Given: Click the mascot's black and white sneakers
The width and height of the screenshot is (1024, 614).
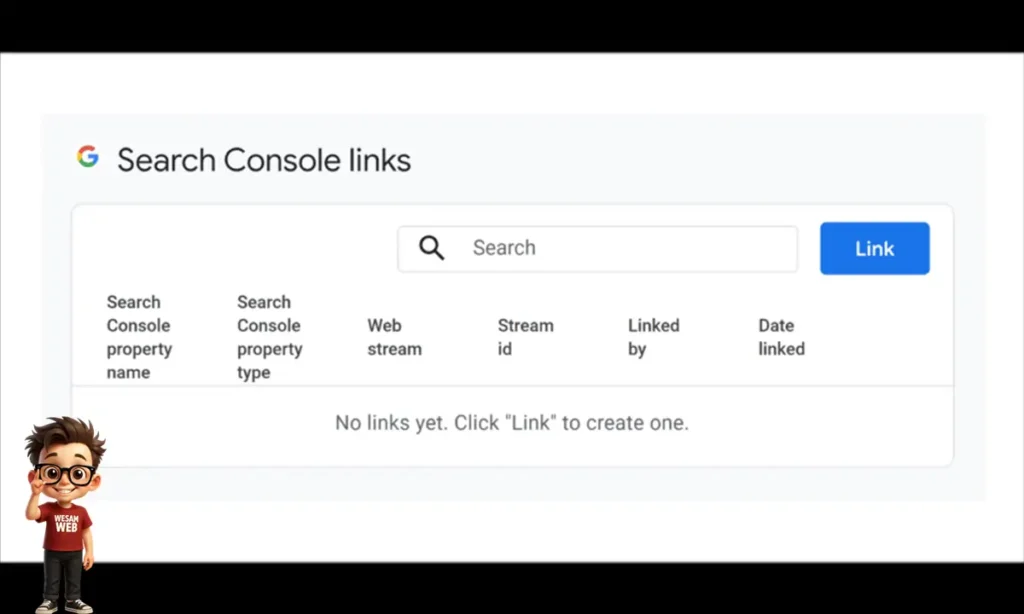Looking at the screenshot, I should (x=63, y=605).
